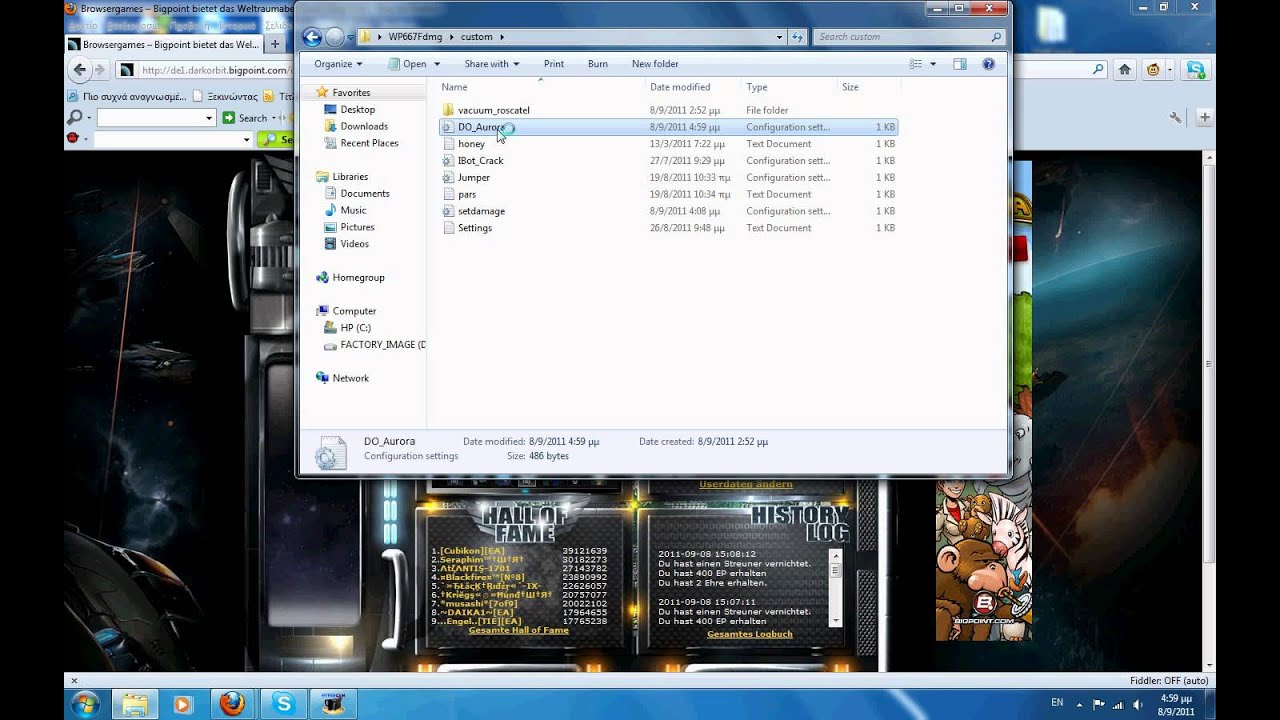Open Recent Places in navigation pane
Image resolution: width=1280 pixels, height=720 pixels.
tap(369, 143)
